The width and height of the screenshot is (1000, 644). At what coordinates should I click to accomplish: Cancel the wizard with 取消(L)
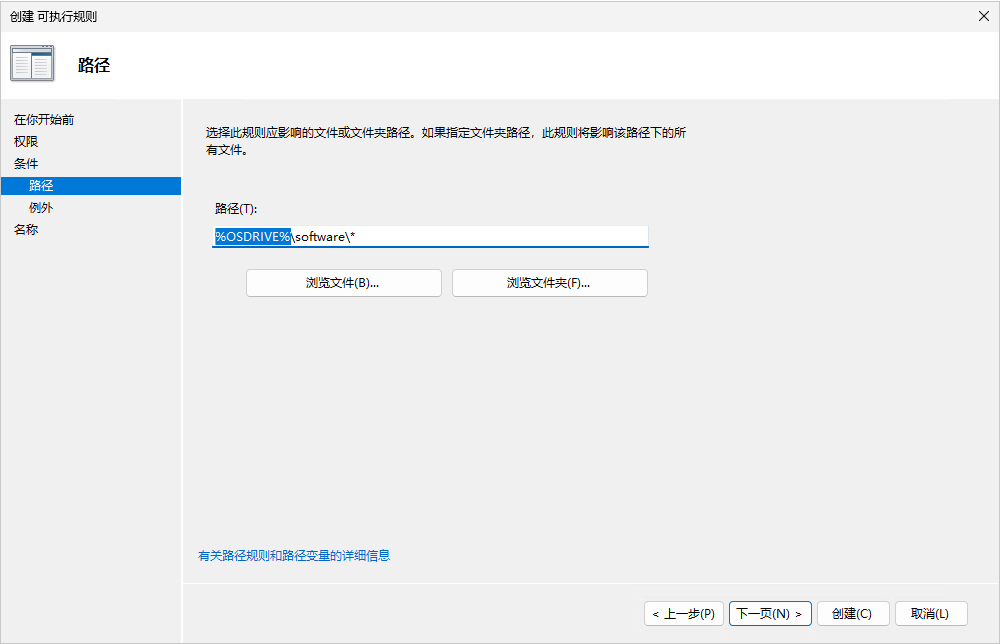tap(931, 614)
